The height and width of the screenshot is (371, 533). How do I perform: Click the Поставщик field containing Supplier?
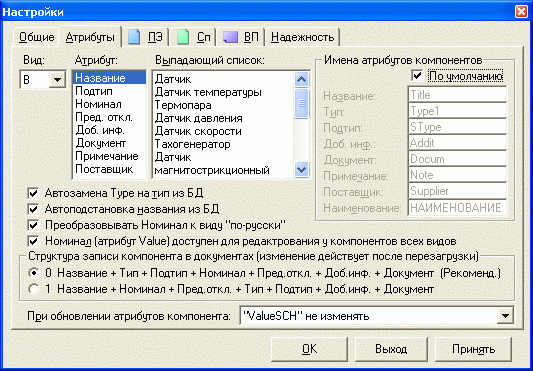457,191
